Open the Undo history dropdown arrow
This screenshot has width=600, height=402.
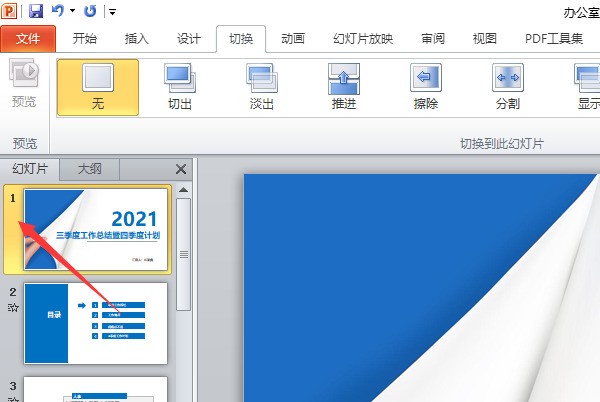point(72,12)
